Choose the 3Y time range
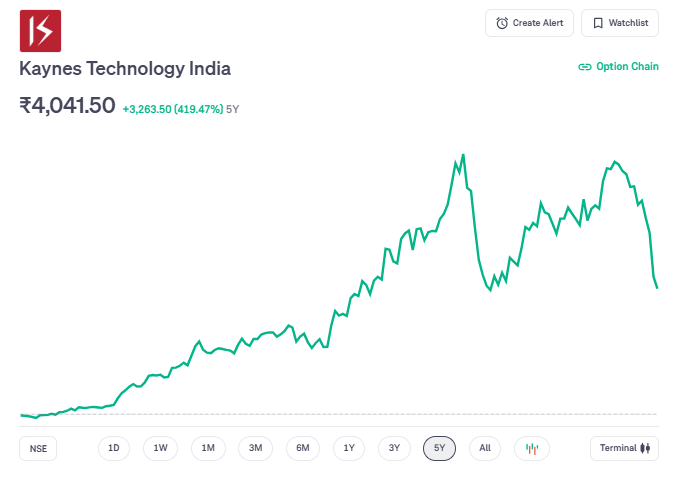Screen dimensions: 678x486 [x=394, y=448]
